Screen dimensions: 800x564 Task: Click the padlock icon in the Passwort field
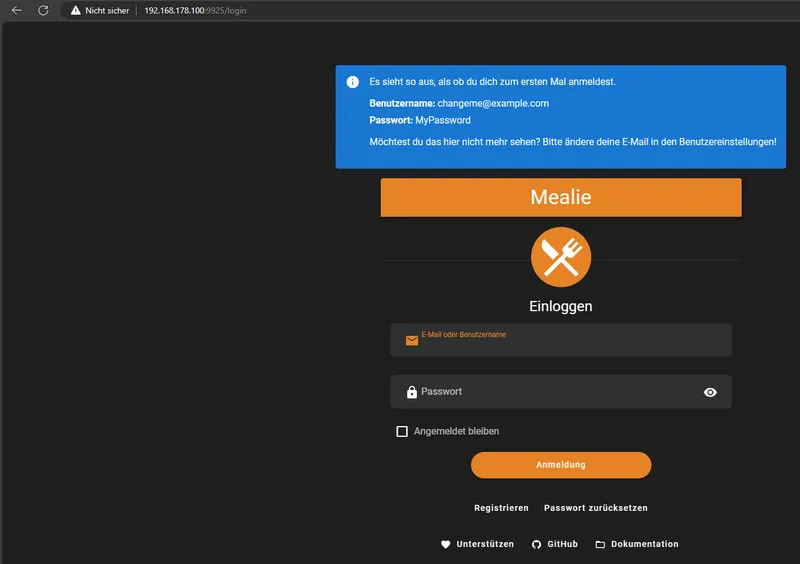[x=412, y=392]
